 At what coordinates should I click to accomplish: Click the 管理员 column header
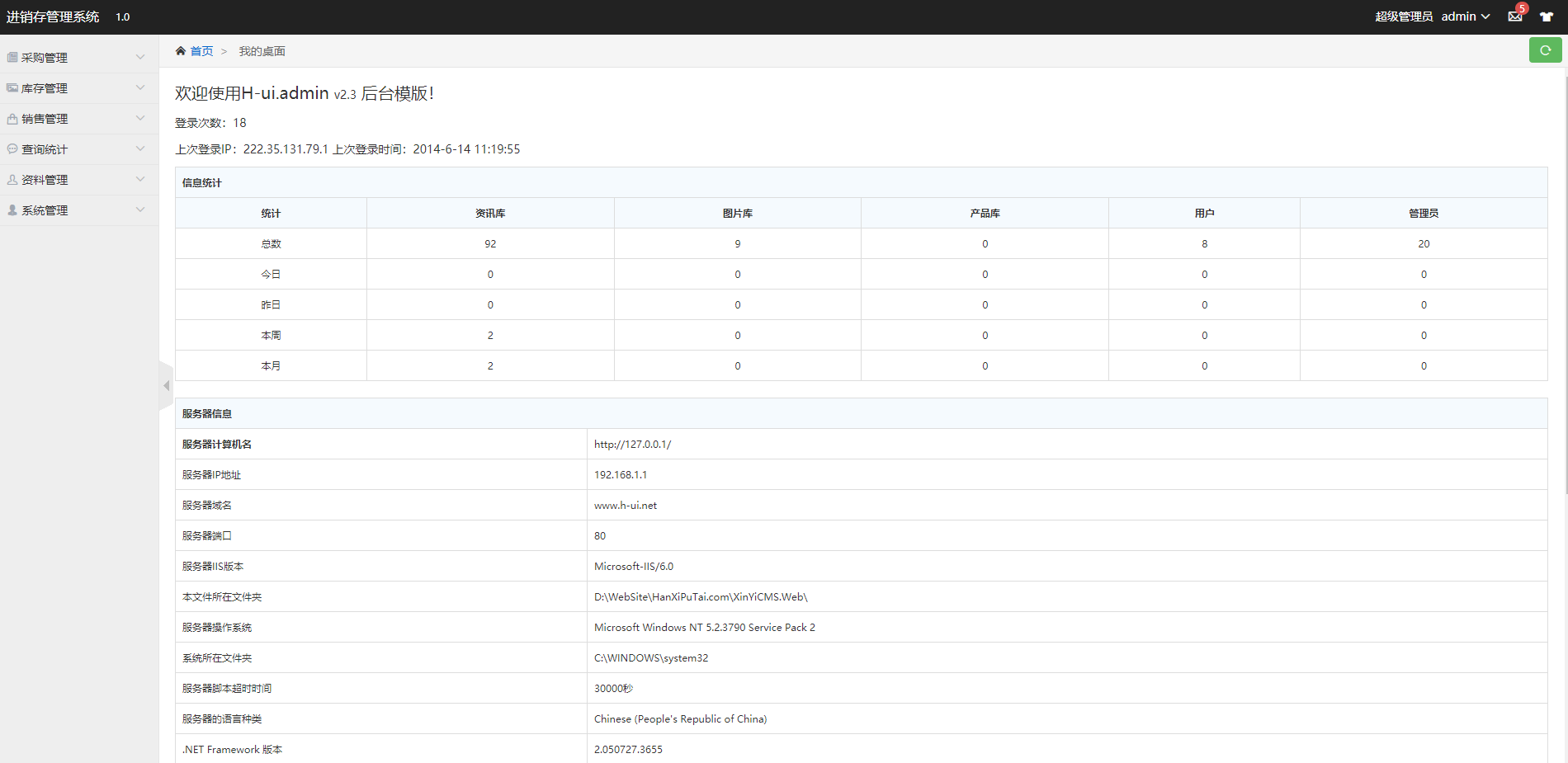pos(1424,213)
